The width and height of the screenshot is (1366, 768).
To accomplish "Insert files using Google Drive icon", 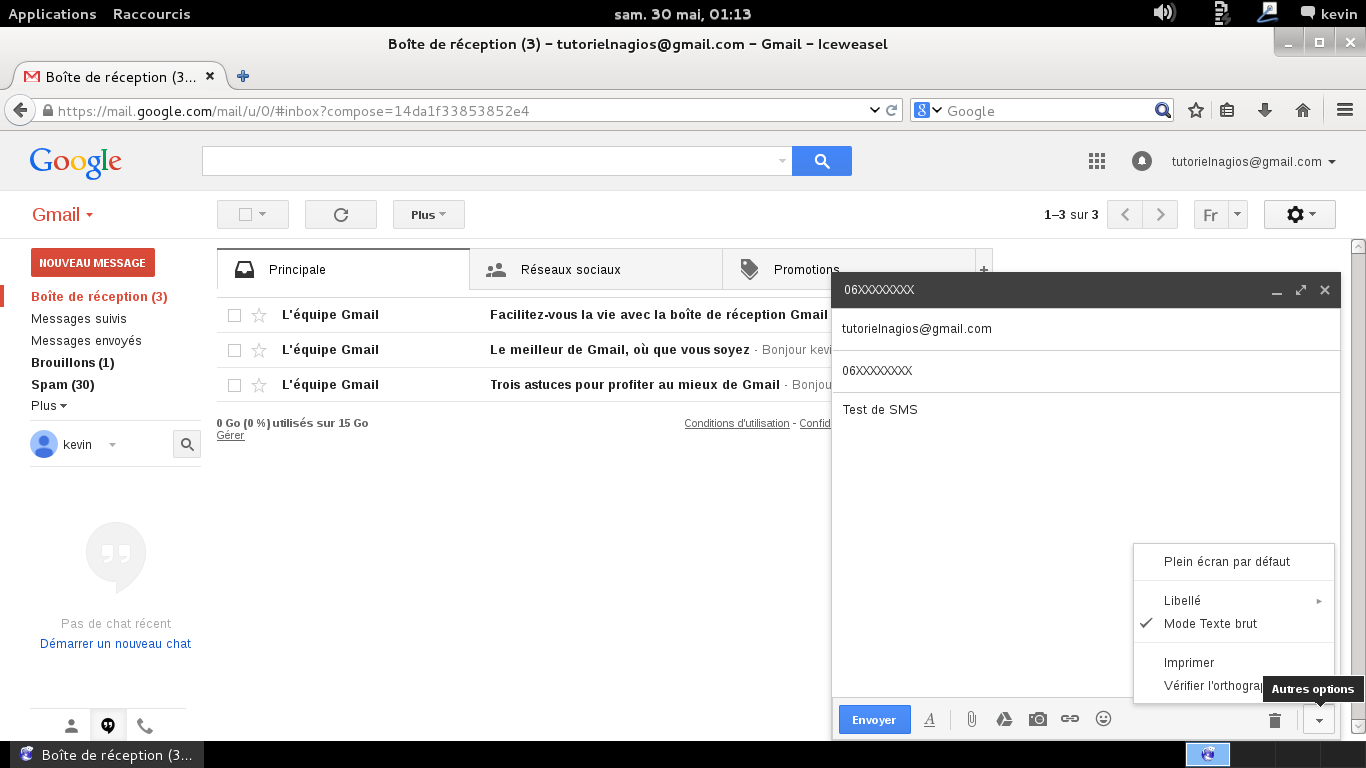I will tap(1004, 719).
